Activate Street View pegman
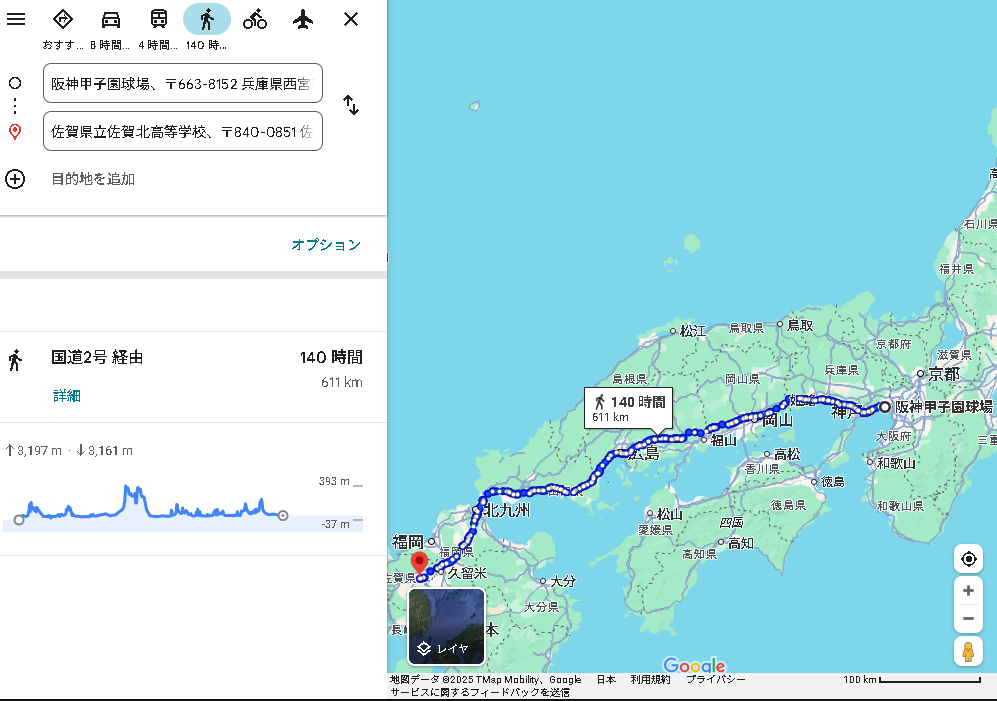This screenshot has width=997, height=701. coord(968,652)
